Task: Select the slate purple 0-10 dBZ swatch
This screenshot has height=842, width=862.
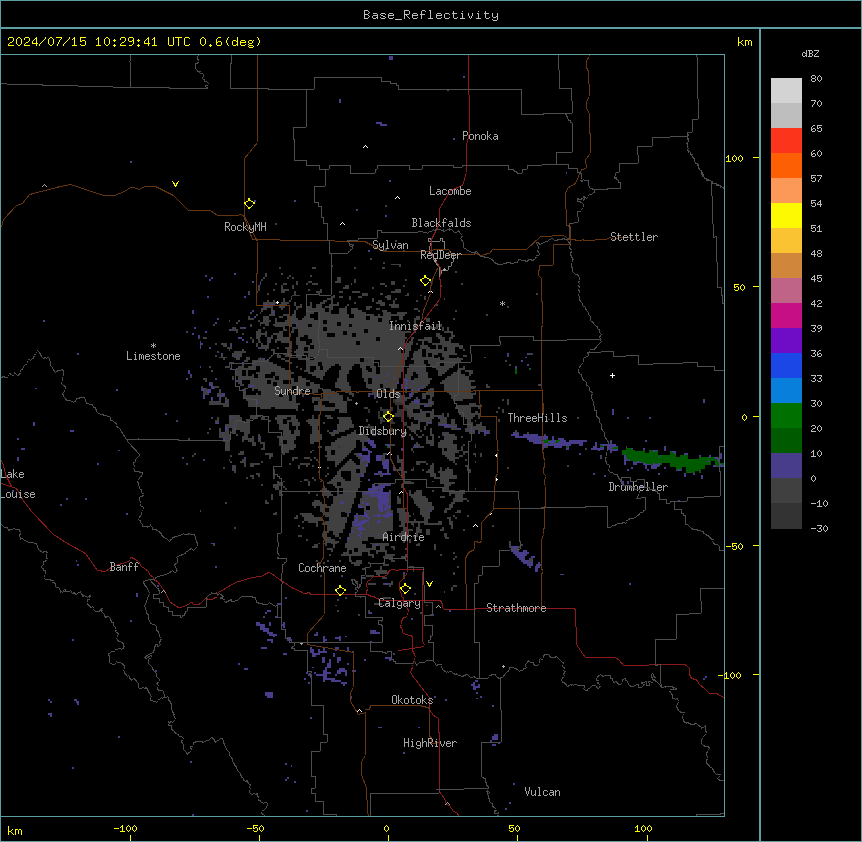Action: tap(786, 466)
